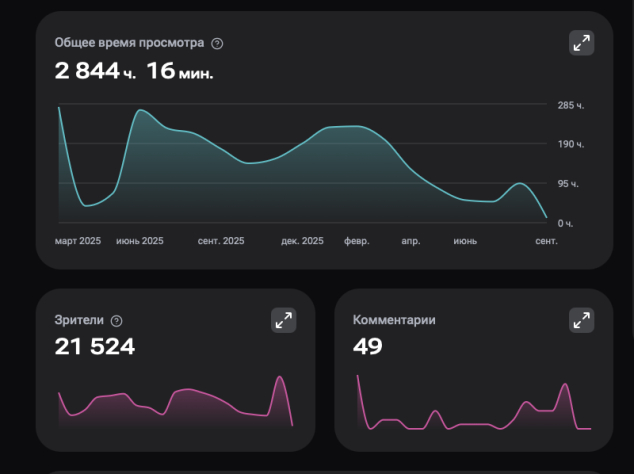Select the 21 524 viewers count
Image resolution: width=634 pixels, height=474 pixels.
[x=95, y=347]
